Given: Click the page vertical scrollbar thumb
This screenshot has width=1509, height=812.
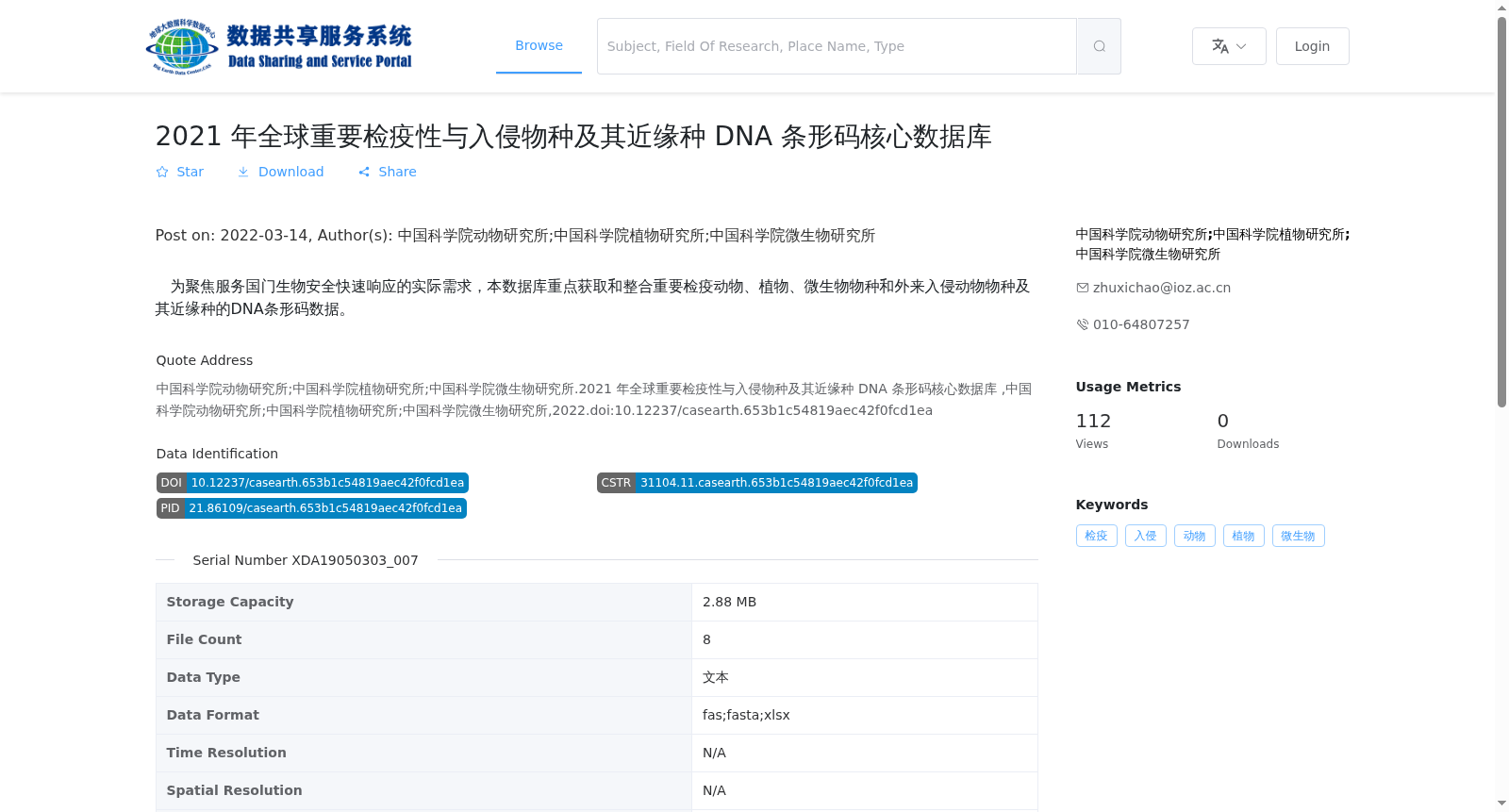Looking at the screenshot, I should pyautogui.click(x=1502, y=212).
